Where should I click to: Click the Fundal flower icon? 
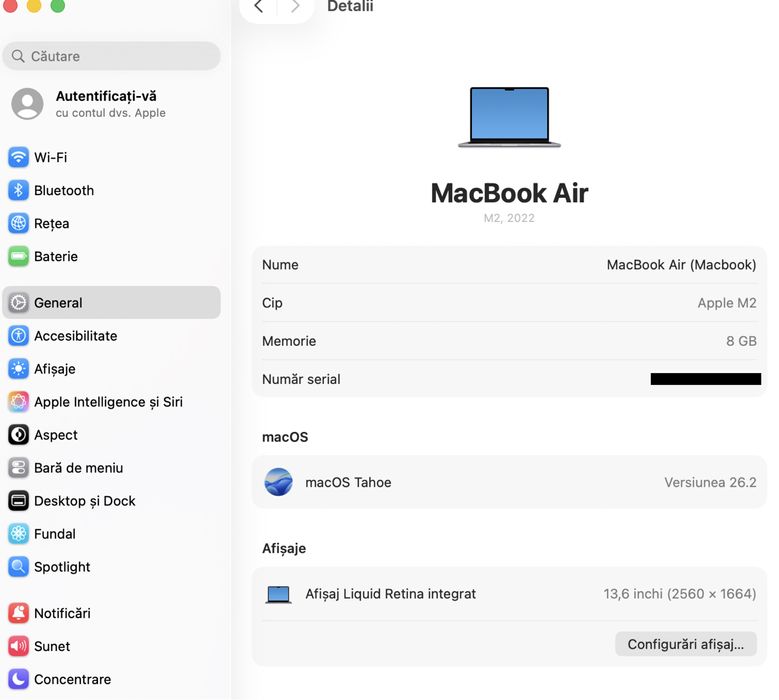[18, 534]
